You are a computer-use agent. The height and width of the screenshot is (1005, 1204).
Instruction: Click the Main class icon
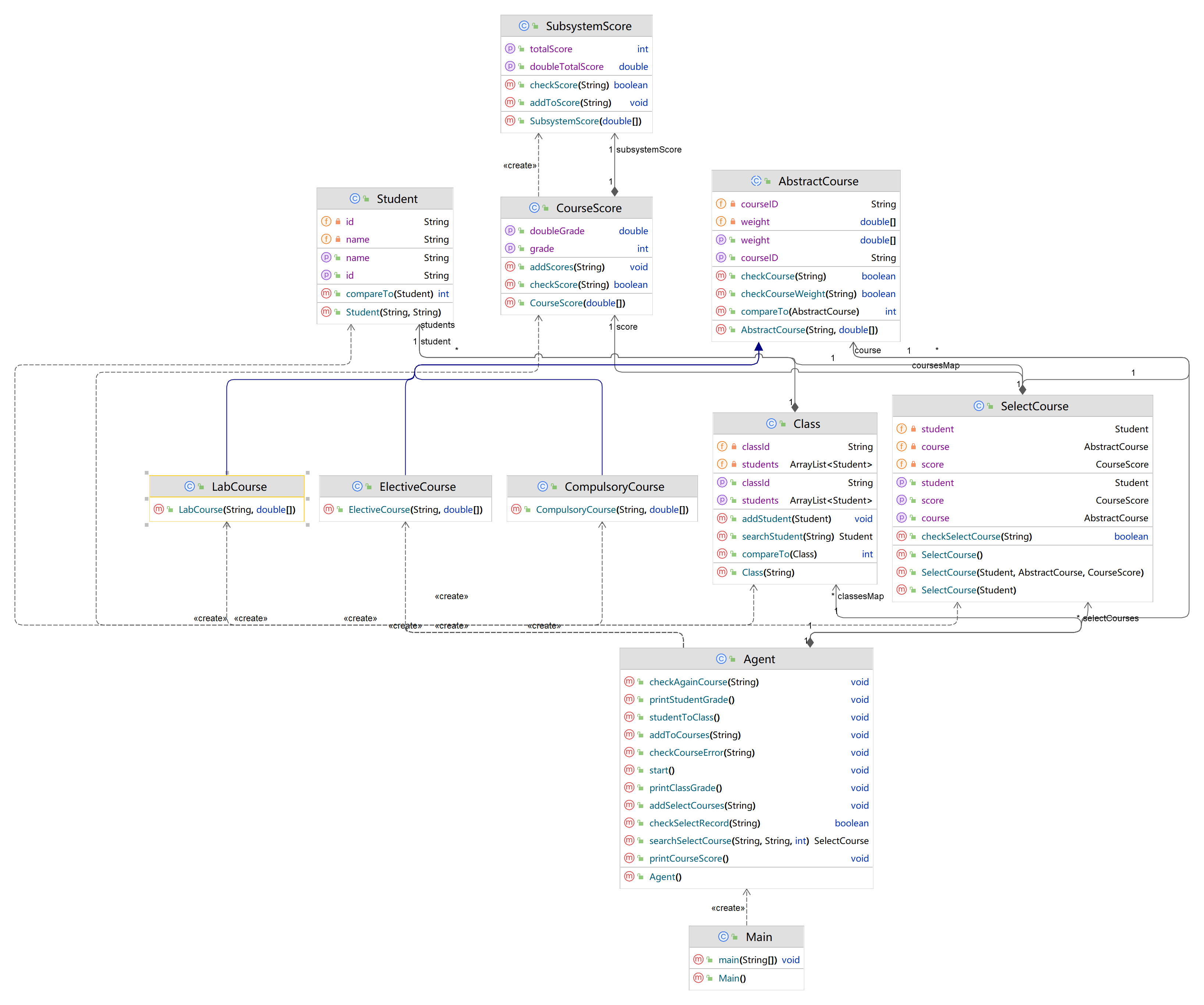(723, 936)
